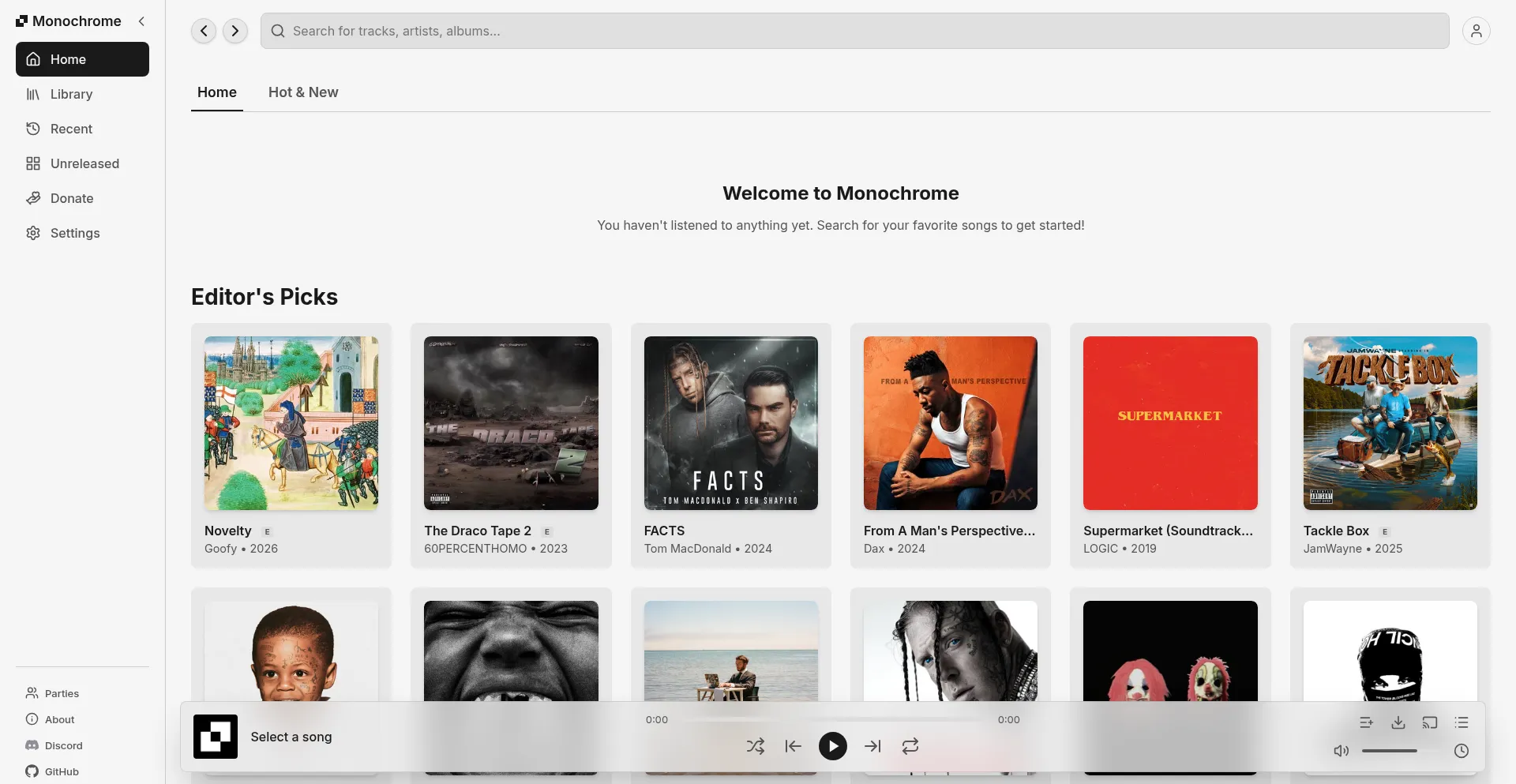Skip to the next track
Screen dimensions: 1516x784
[x=872, y=746]
